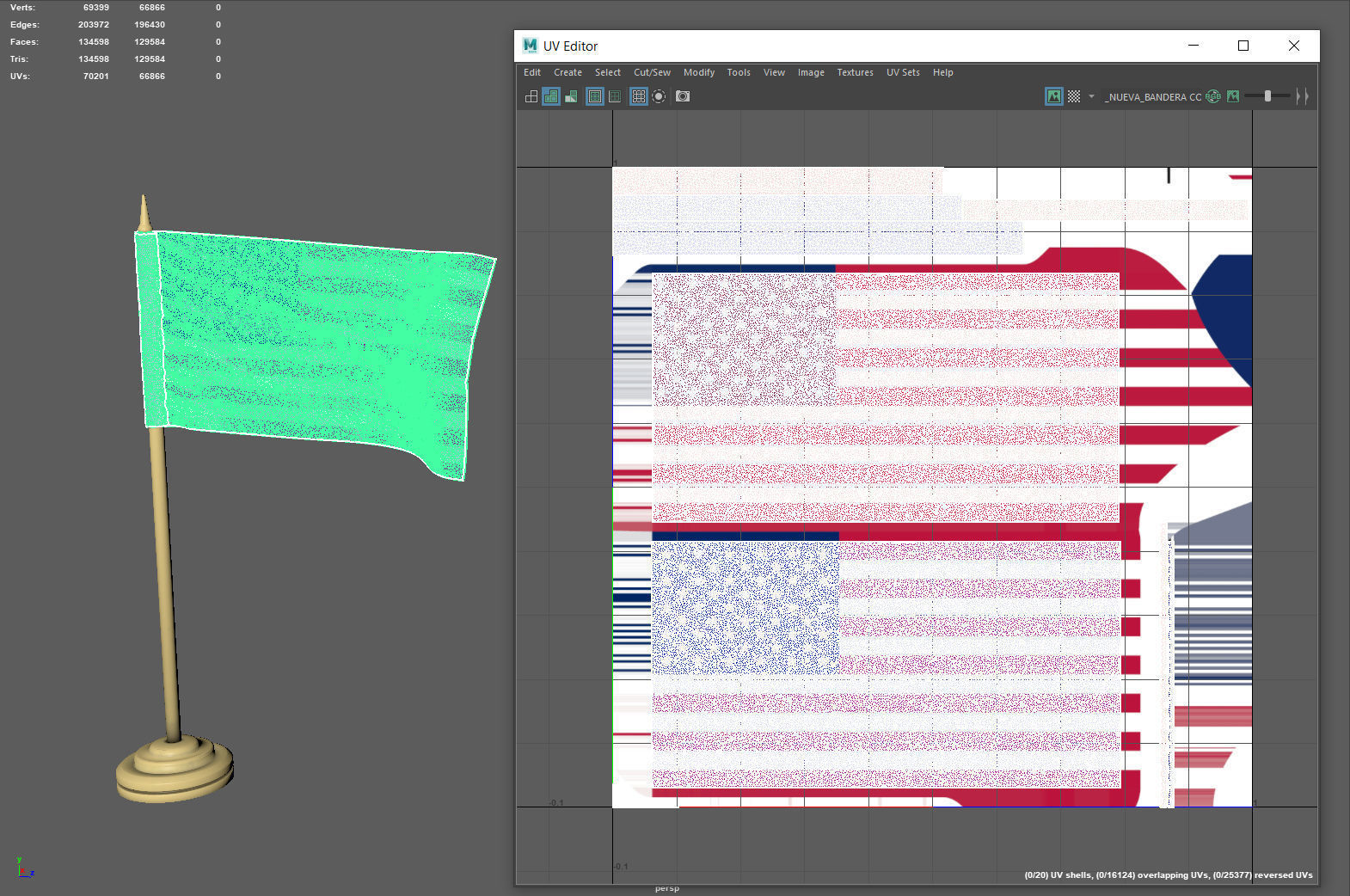Screen dimensions: 1350x896
Task: Open the Modify menu
Action: pos(699,73)
